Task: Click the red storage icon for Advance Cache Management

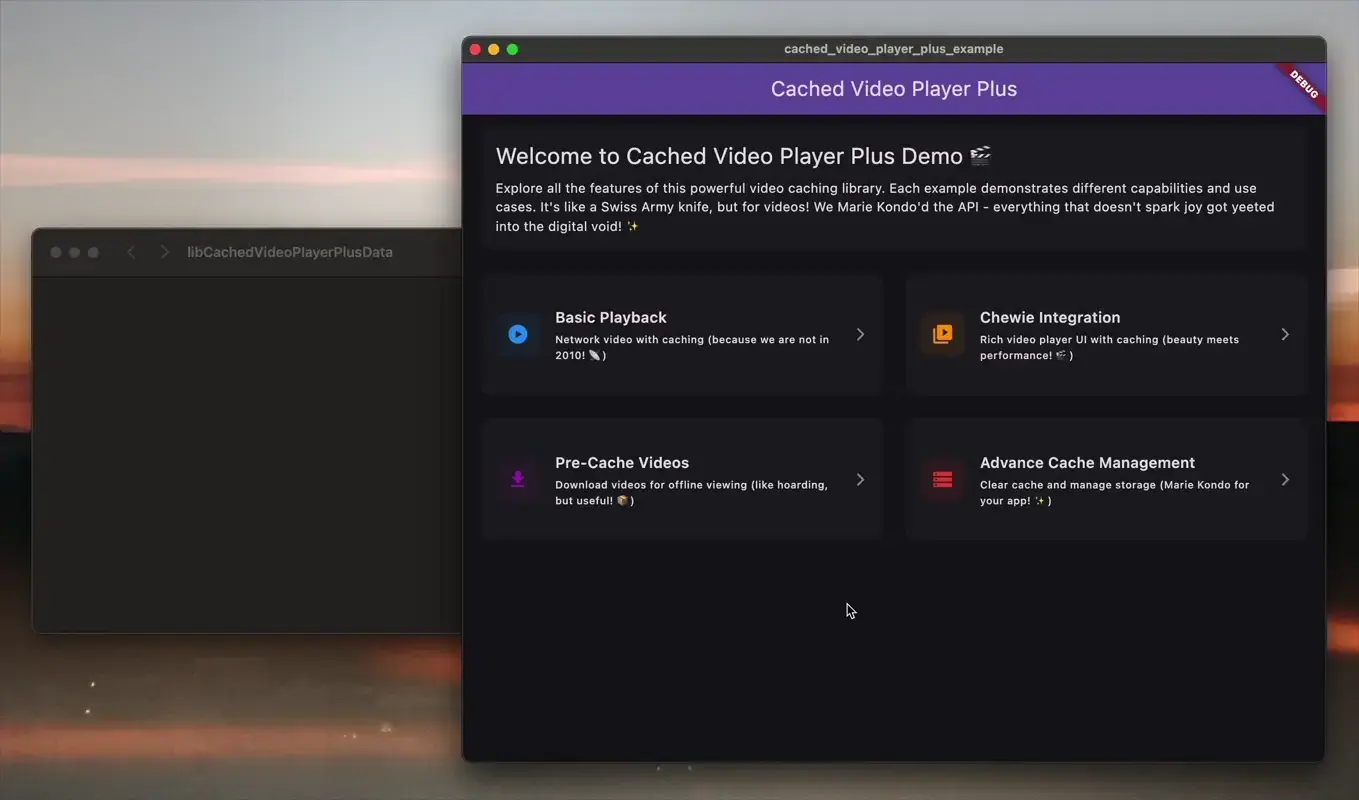Action: click(942, 480)
